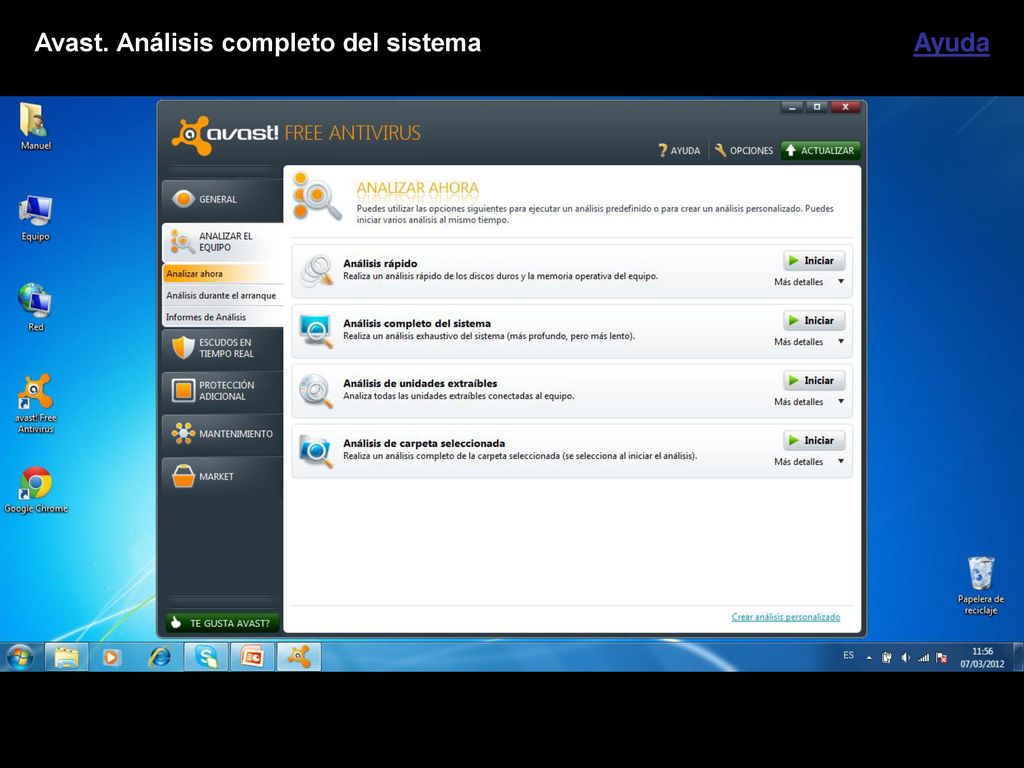Click the Show desktop strip beside the clock

(x=1018, y=657)
